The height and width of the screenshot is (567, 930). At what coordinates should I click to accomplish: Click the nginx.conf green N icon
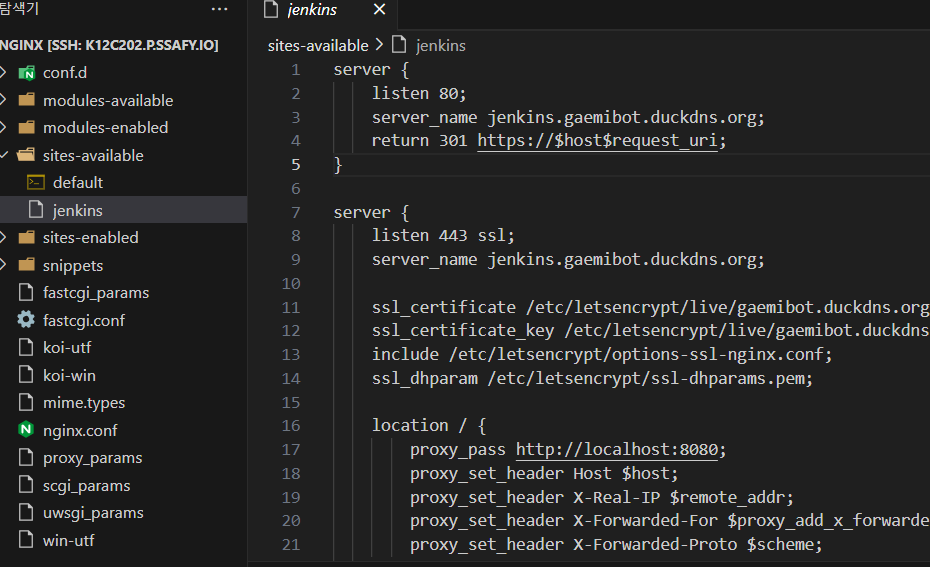26,429
